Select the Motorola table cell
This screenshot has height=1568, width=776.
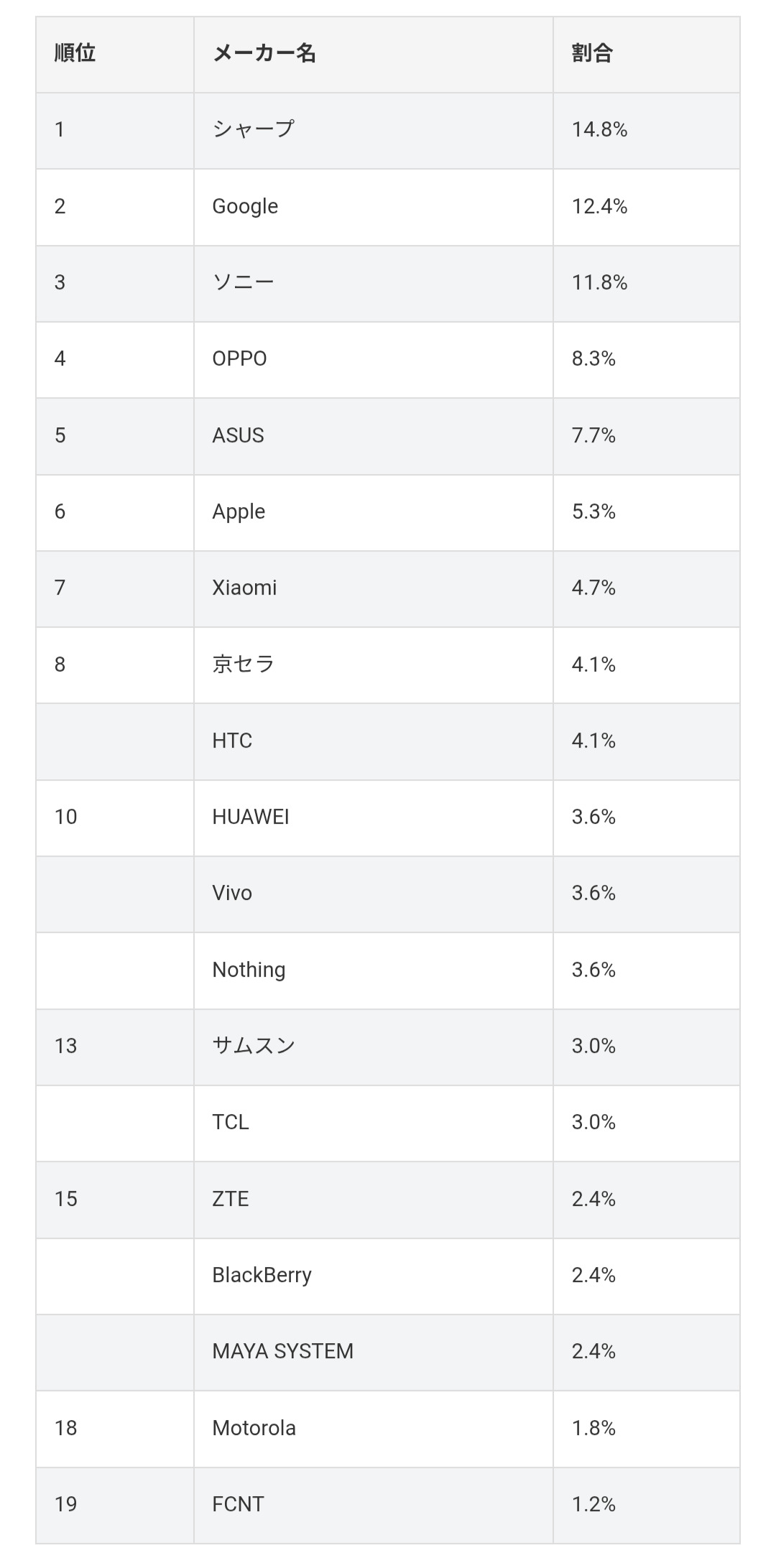[254, 1428]
